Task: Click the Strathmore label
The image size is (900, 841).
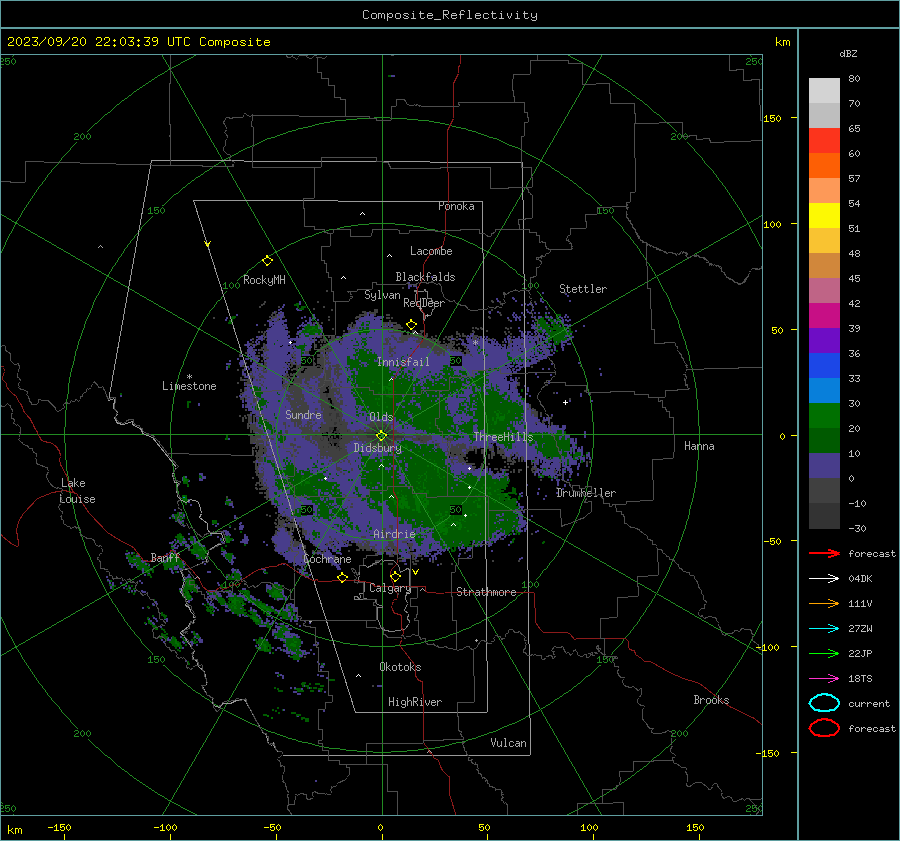Action: tap(486, 592)
